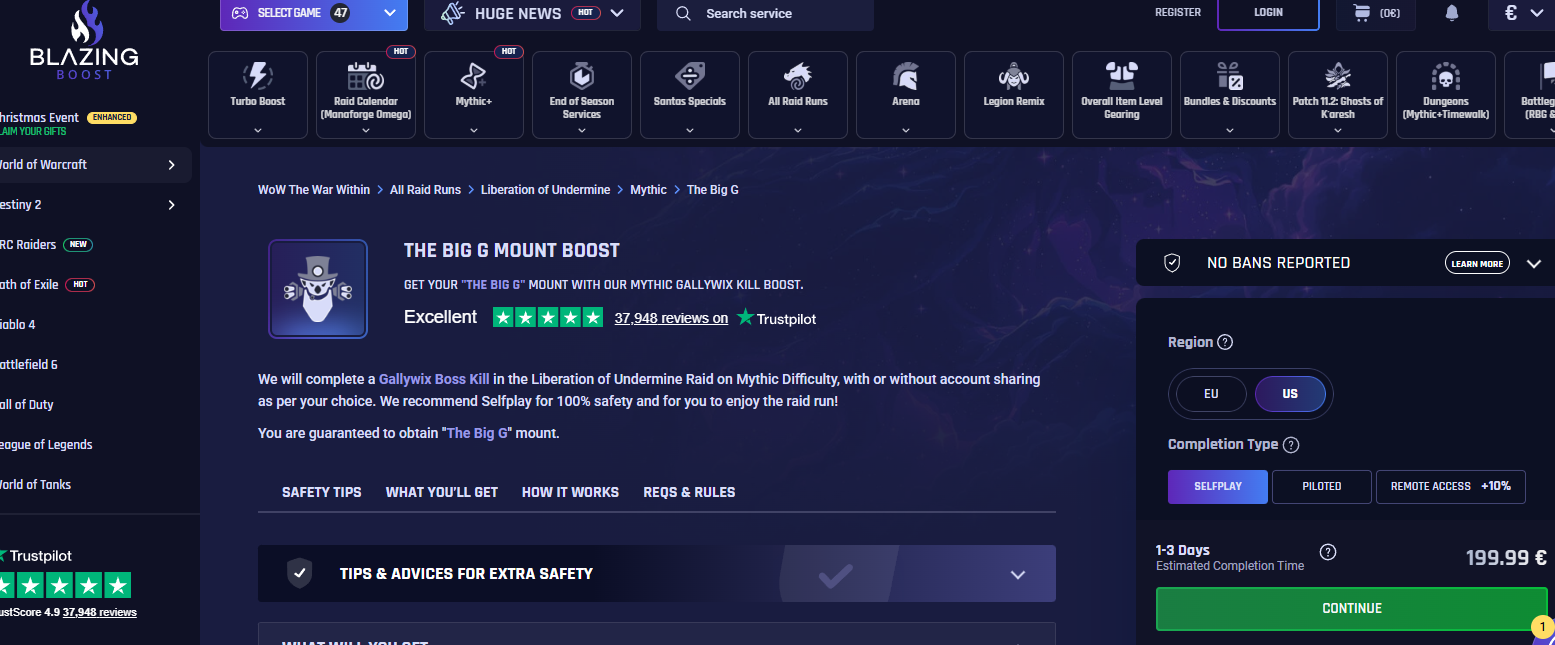Open the Turbo Boost lightning icon
The height and width of the screenshot is (645, 1555).
(x=258, y=76)
